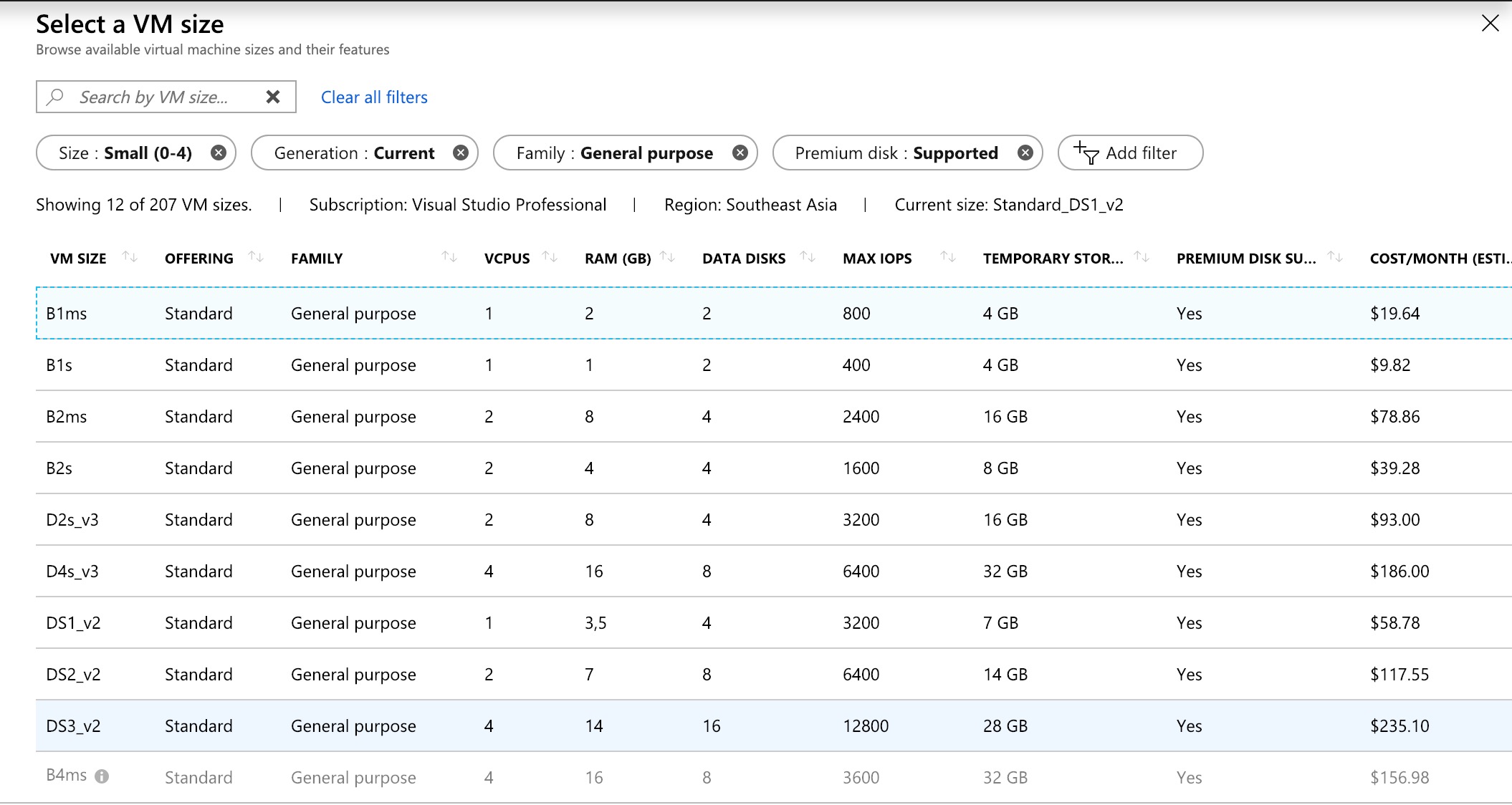This screenshot has width=1512, height=805.
Task: Sort by DATA DISKS column arrows
Action: (808, 256)
